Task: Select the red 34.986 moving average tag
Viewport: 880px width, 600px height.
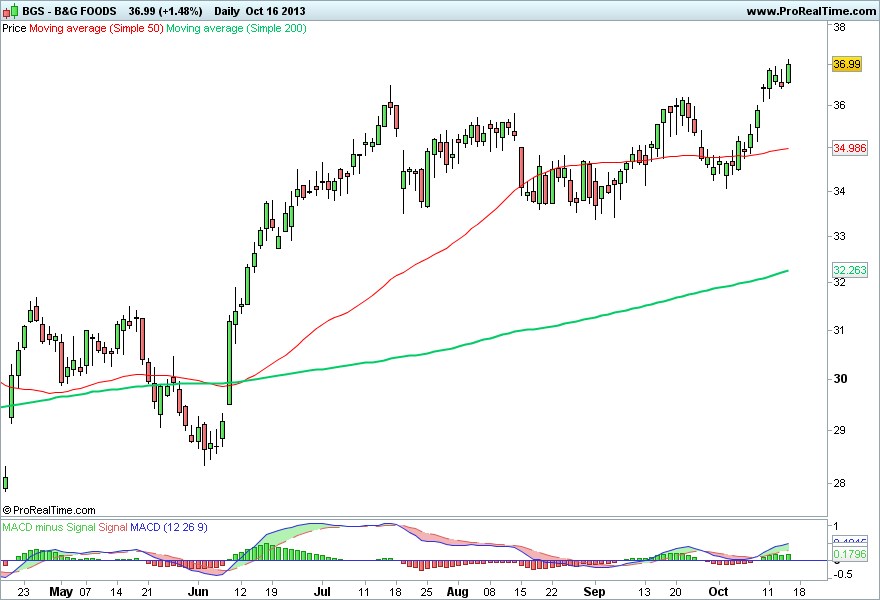Action: point(850,148)
